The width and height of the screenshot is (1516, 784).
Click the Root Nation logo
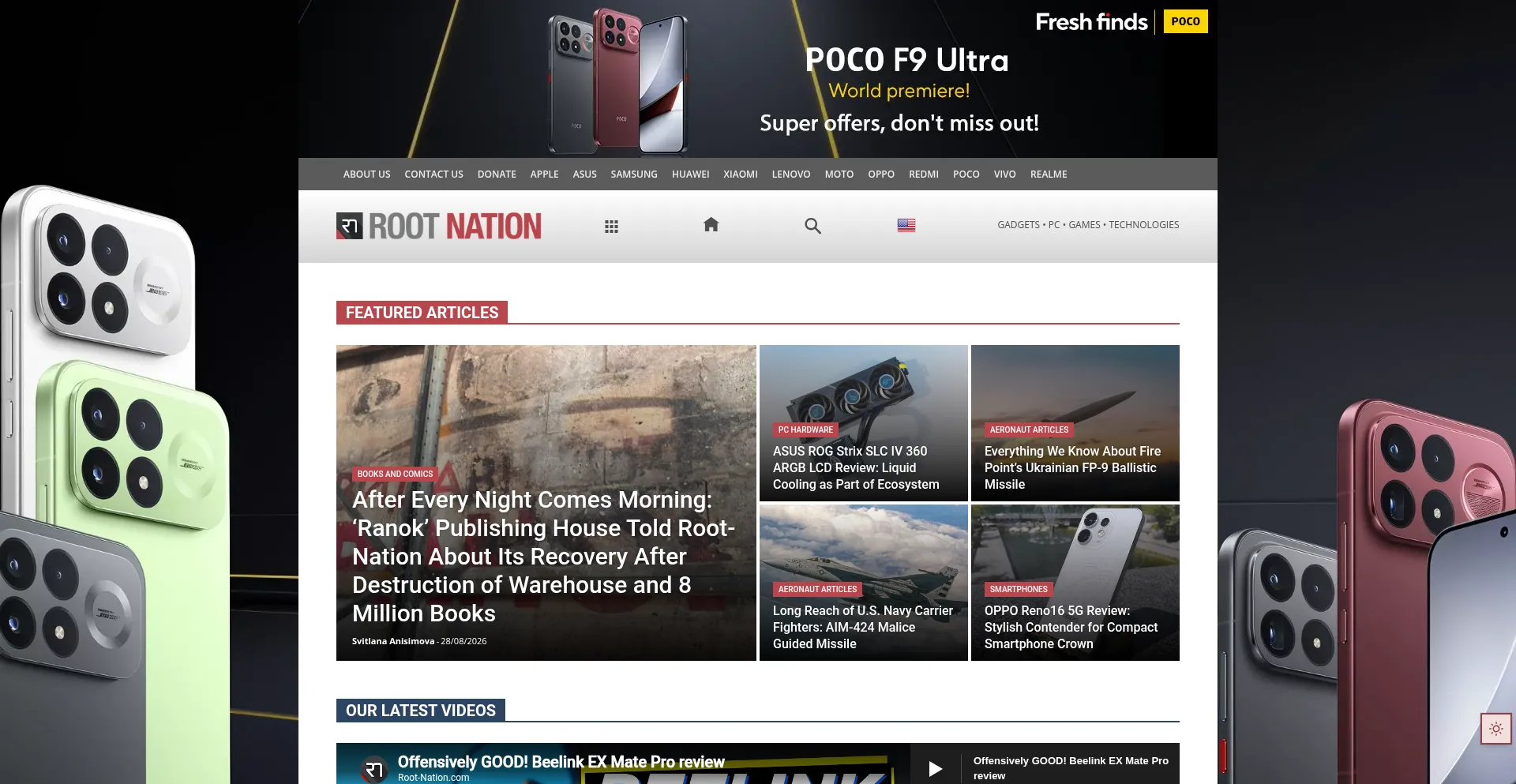point(439,226)
